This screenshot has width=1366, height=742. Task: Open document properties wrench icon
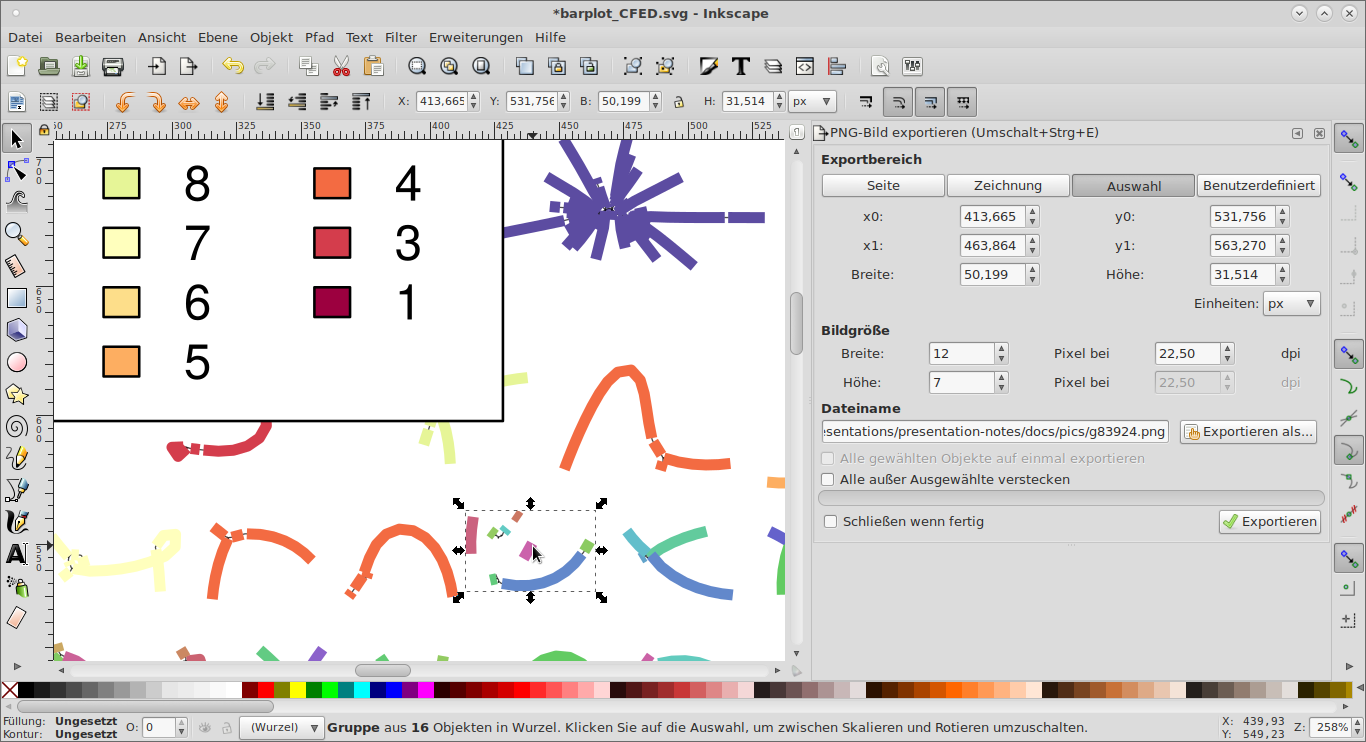881,67
